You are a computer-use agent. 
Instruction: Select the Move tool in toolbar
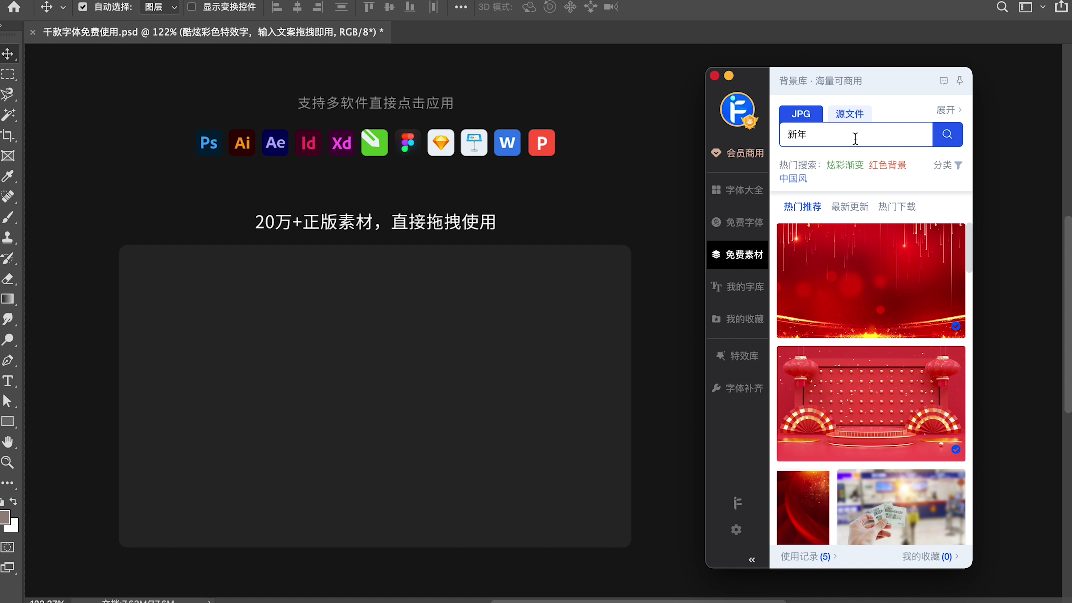tap(8, 54)
